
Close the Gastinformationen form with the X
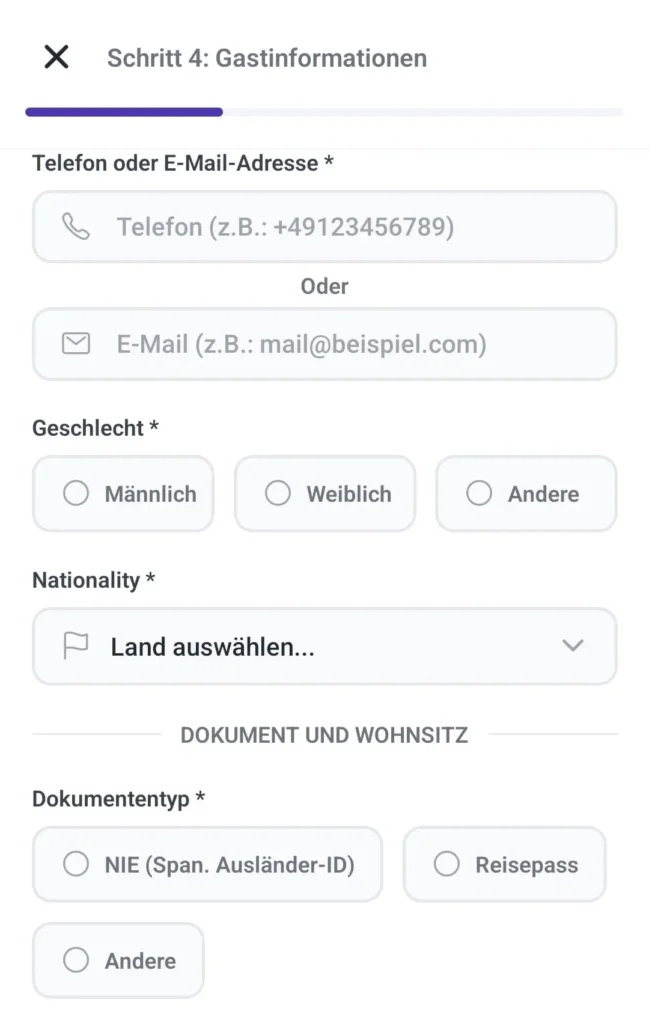[x=56, y=57]
